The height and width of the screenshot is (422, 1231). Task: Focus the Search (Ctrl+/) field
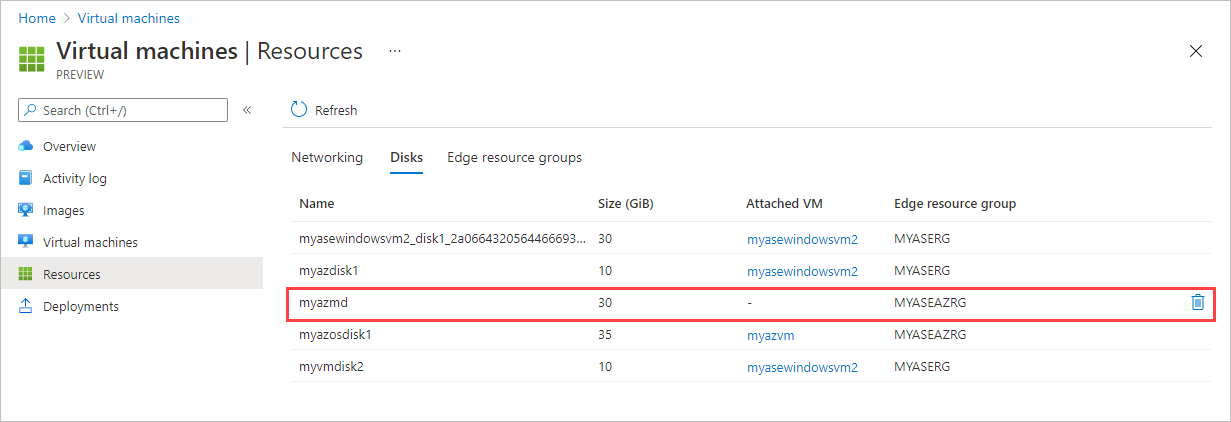pos(123,110)
